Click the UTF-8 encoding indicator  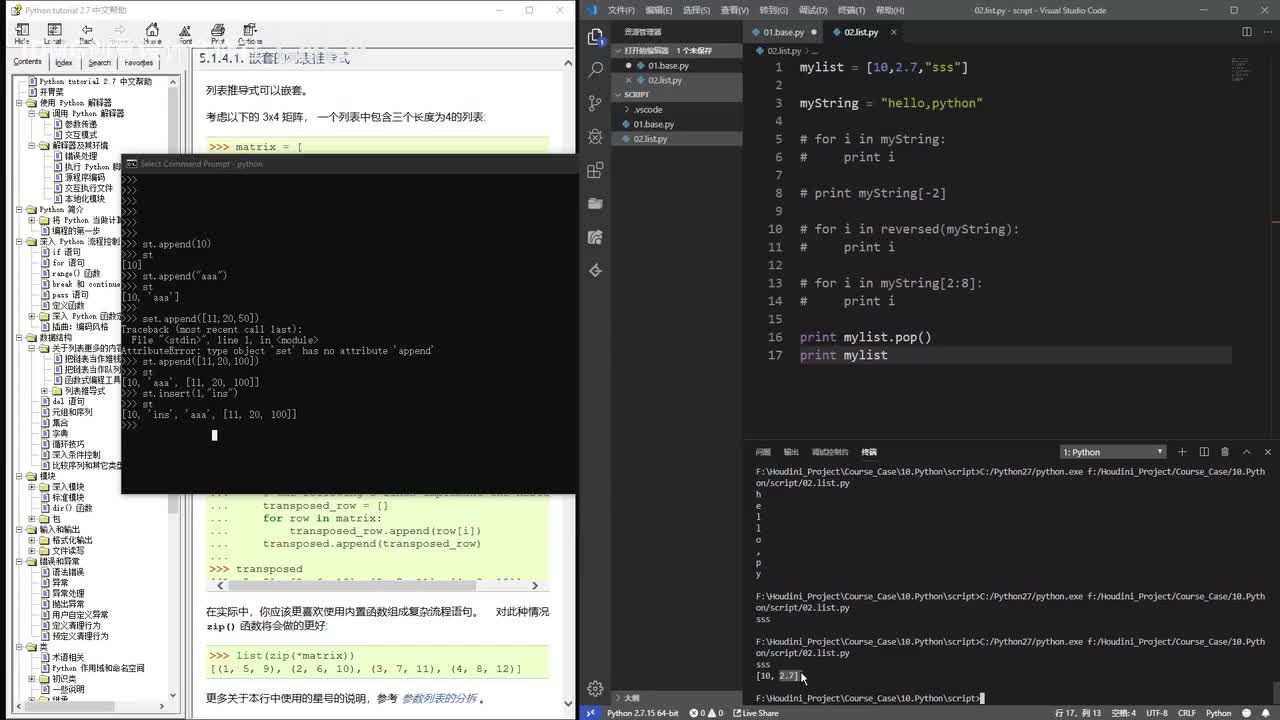(1156, 713)
